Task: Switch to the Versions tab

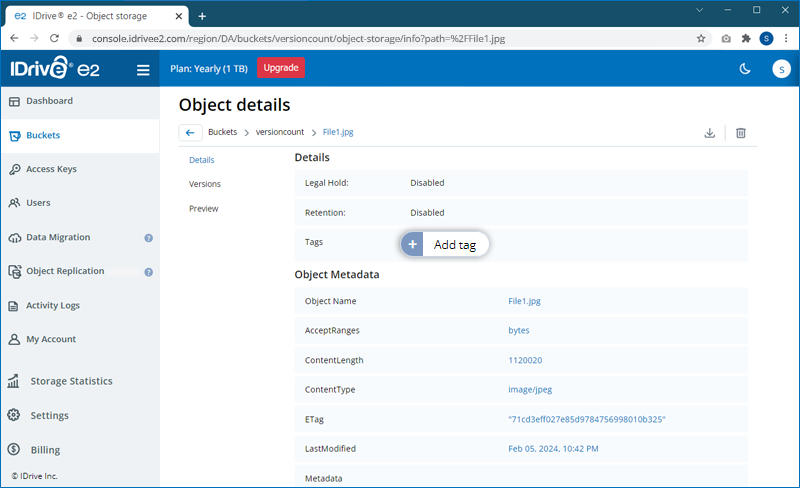Action: (205, 184)
